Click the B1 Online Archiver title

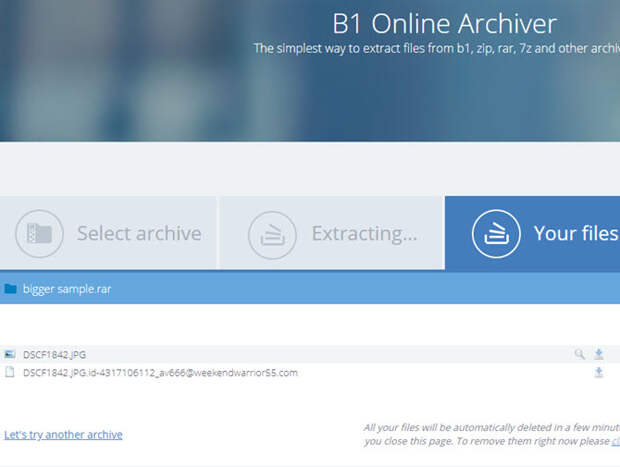click(x=444, y=24)
